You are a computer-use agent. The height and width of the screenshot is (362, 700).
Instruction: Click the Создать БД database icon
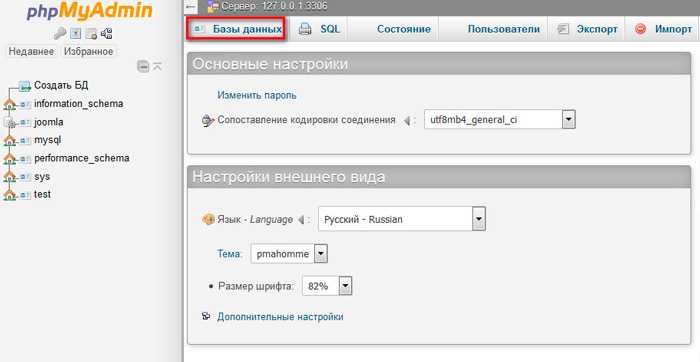coord(25,85)
